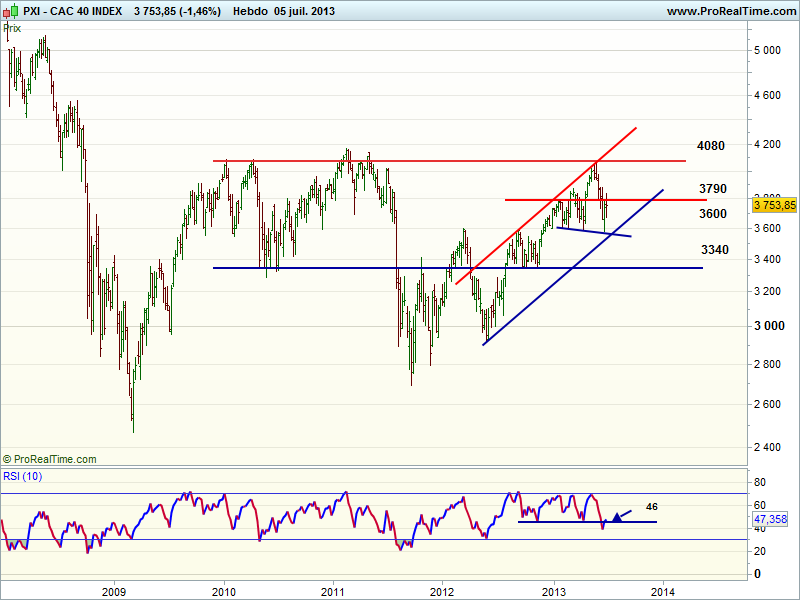Select the 3340 support annotation
This screenshot has height=600, width=800.
[x=712, y=250]
